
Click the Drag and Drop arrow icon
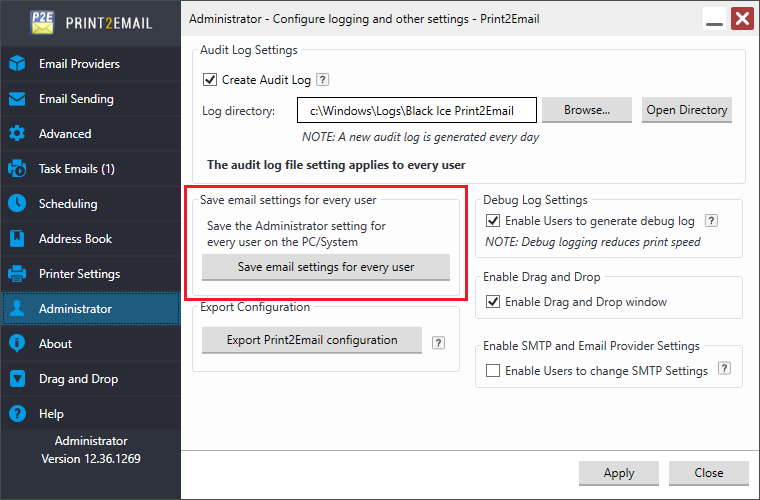point(17,378)
